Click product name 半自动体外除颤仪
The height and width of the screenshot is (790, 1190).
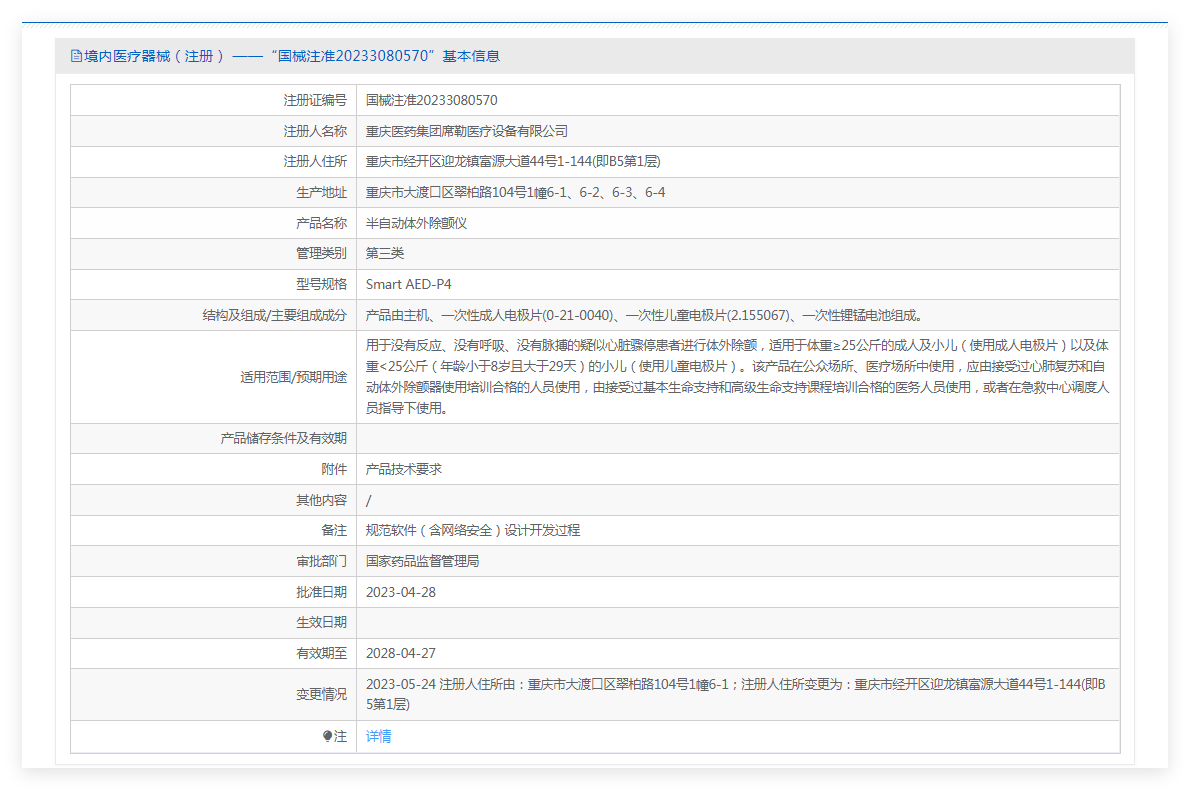416,223
